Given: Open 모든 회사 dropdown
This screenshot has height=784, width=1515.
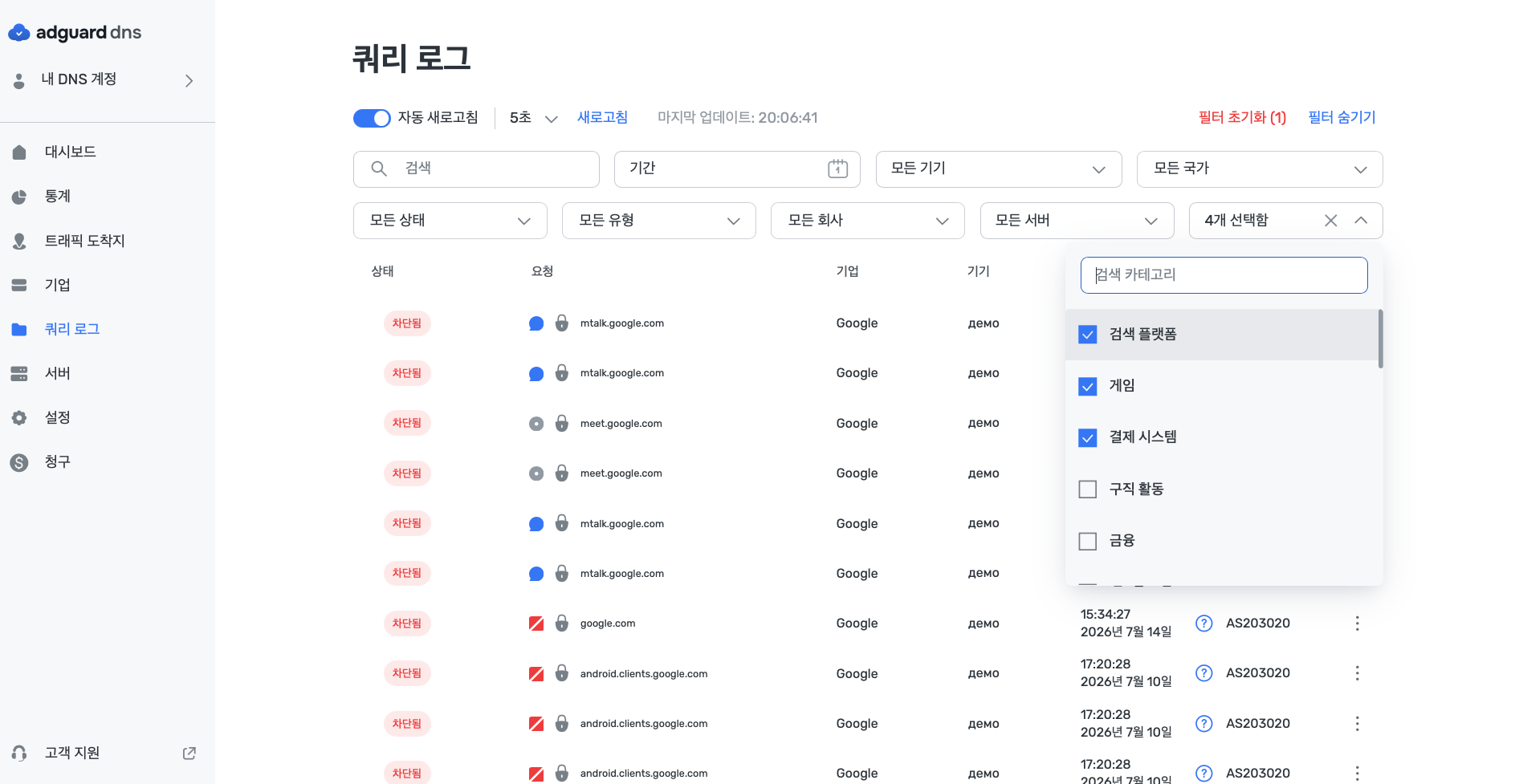Looking at the screenshot, I should [867, 221].
